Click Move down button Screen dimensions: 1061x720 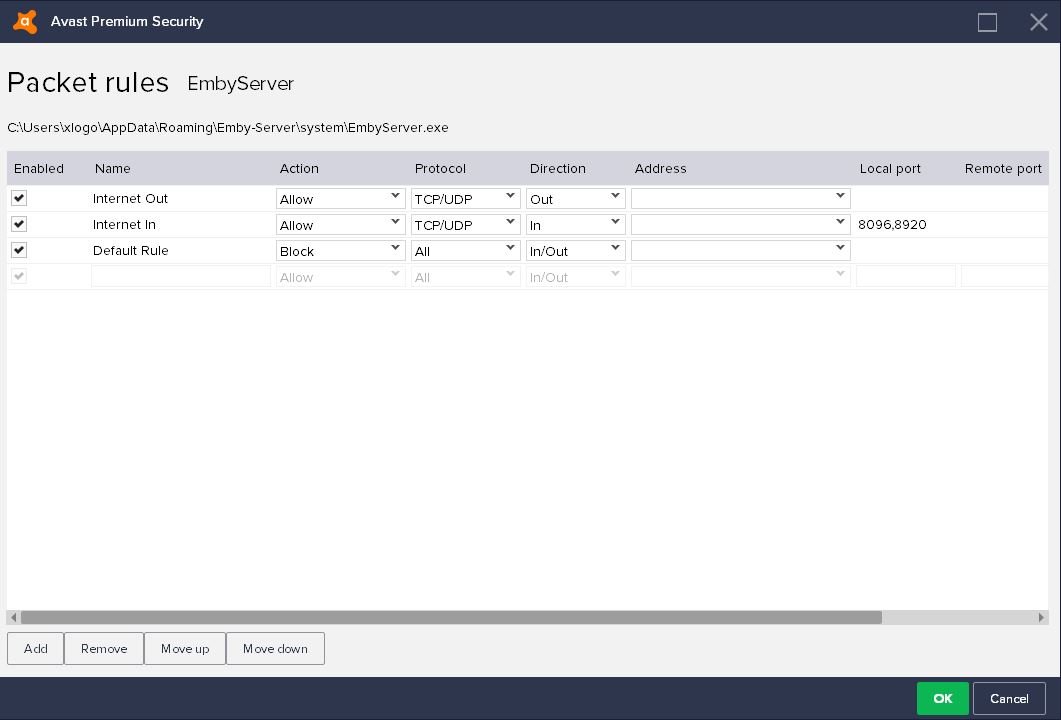[275, 648]
